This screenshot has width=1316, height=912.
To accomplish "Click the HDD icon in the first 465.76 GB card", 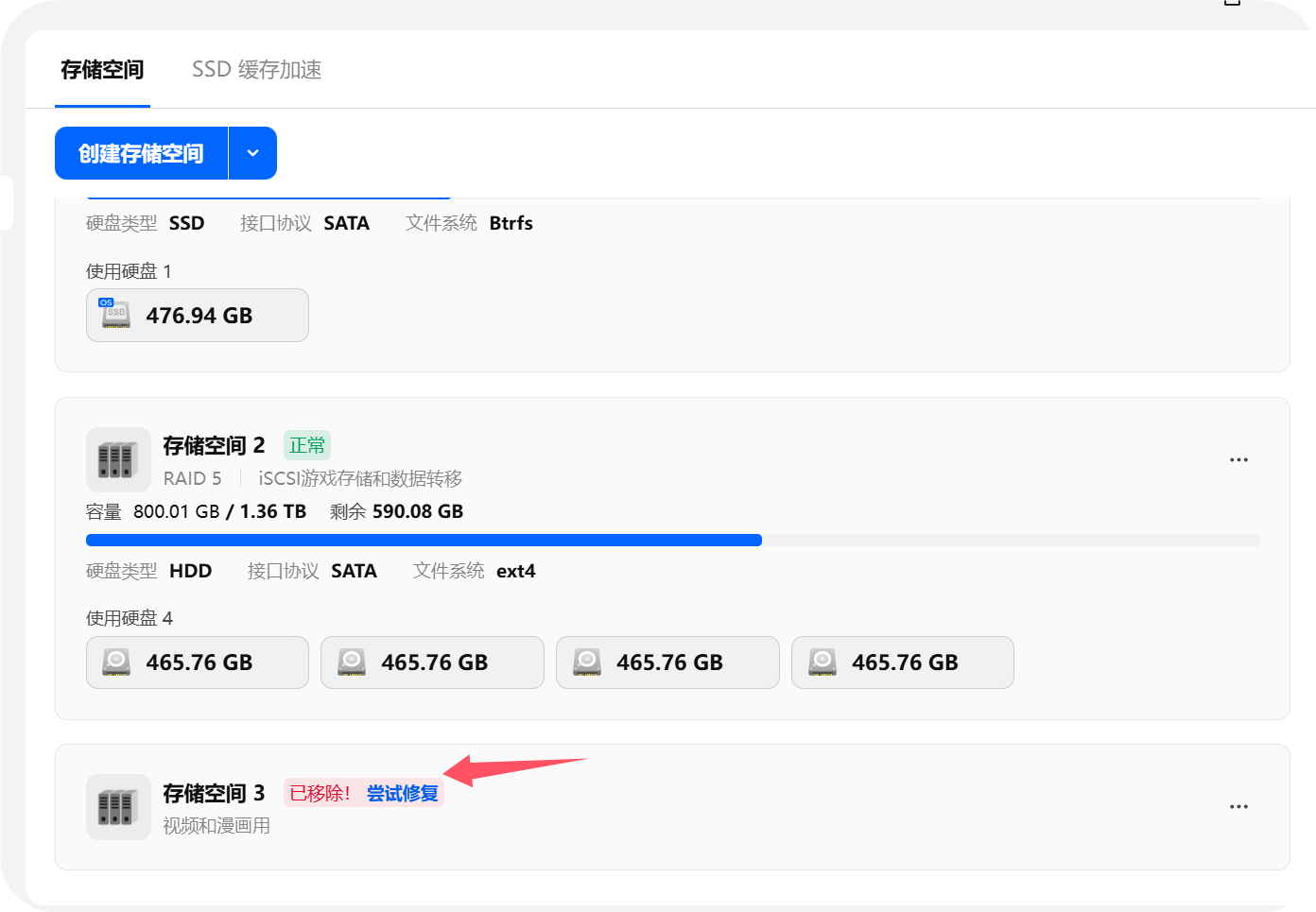I will (x=116, y=662).
